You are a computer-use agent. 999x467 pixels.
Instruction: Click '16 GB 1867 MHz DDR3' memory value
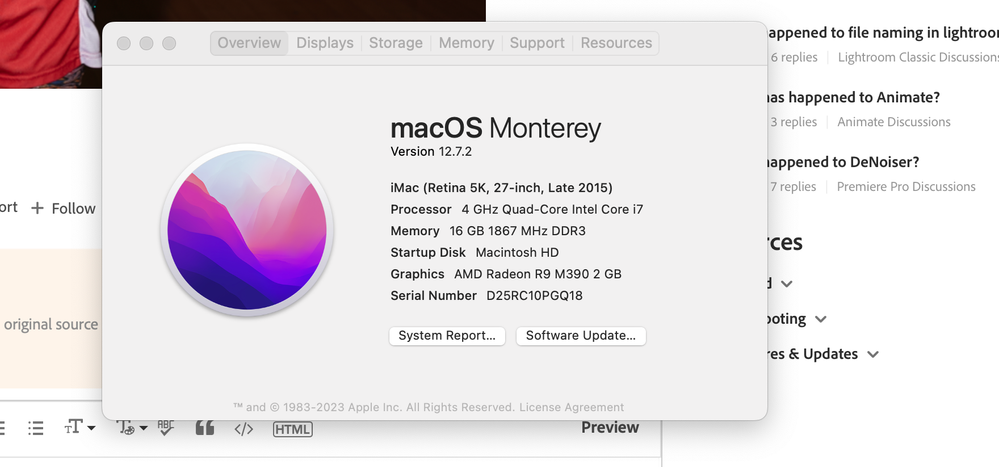tap(517, 231)
